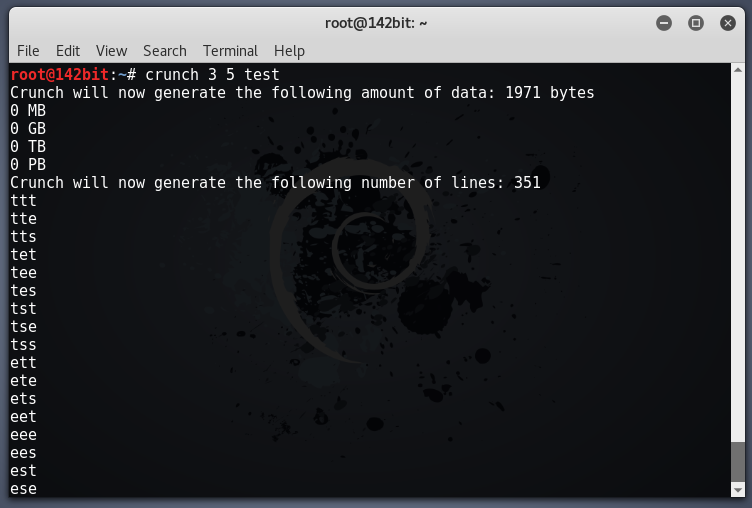Click the output line 'tes'

24,291
